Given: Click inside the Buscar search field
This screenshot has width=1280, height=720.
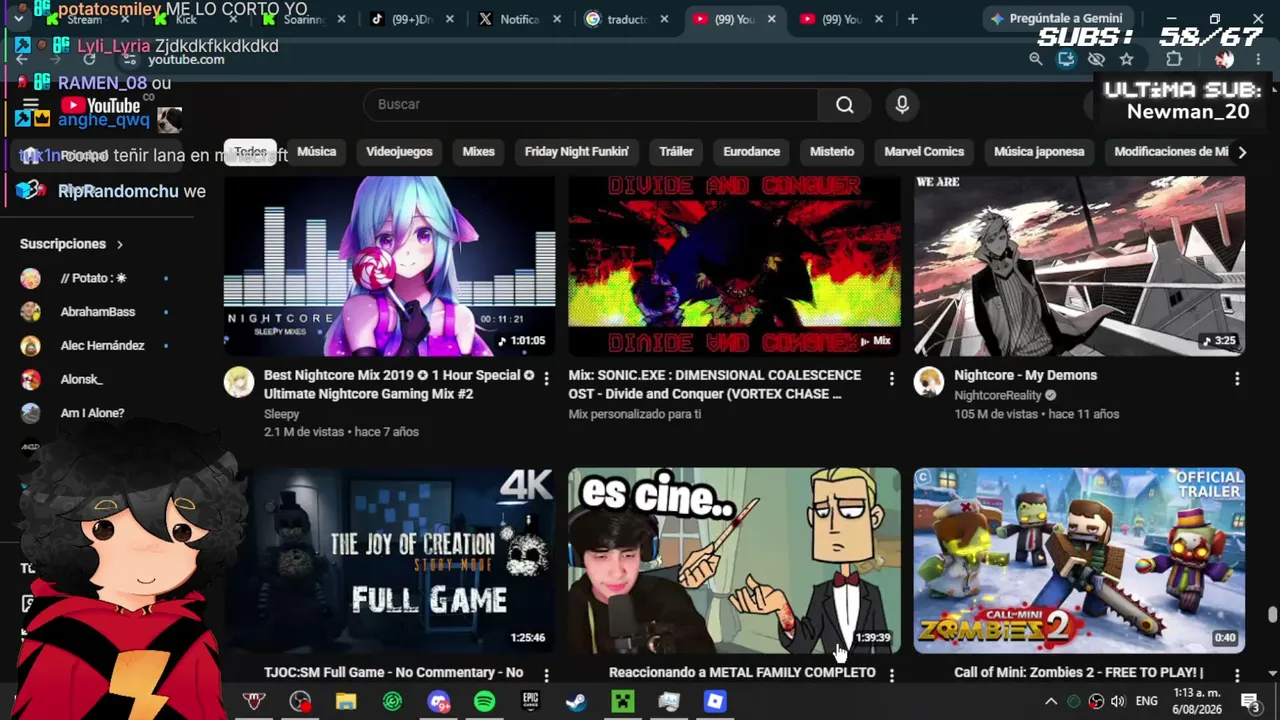Looking at the screenshot, I should point(590,105).
